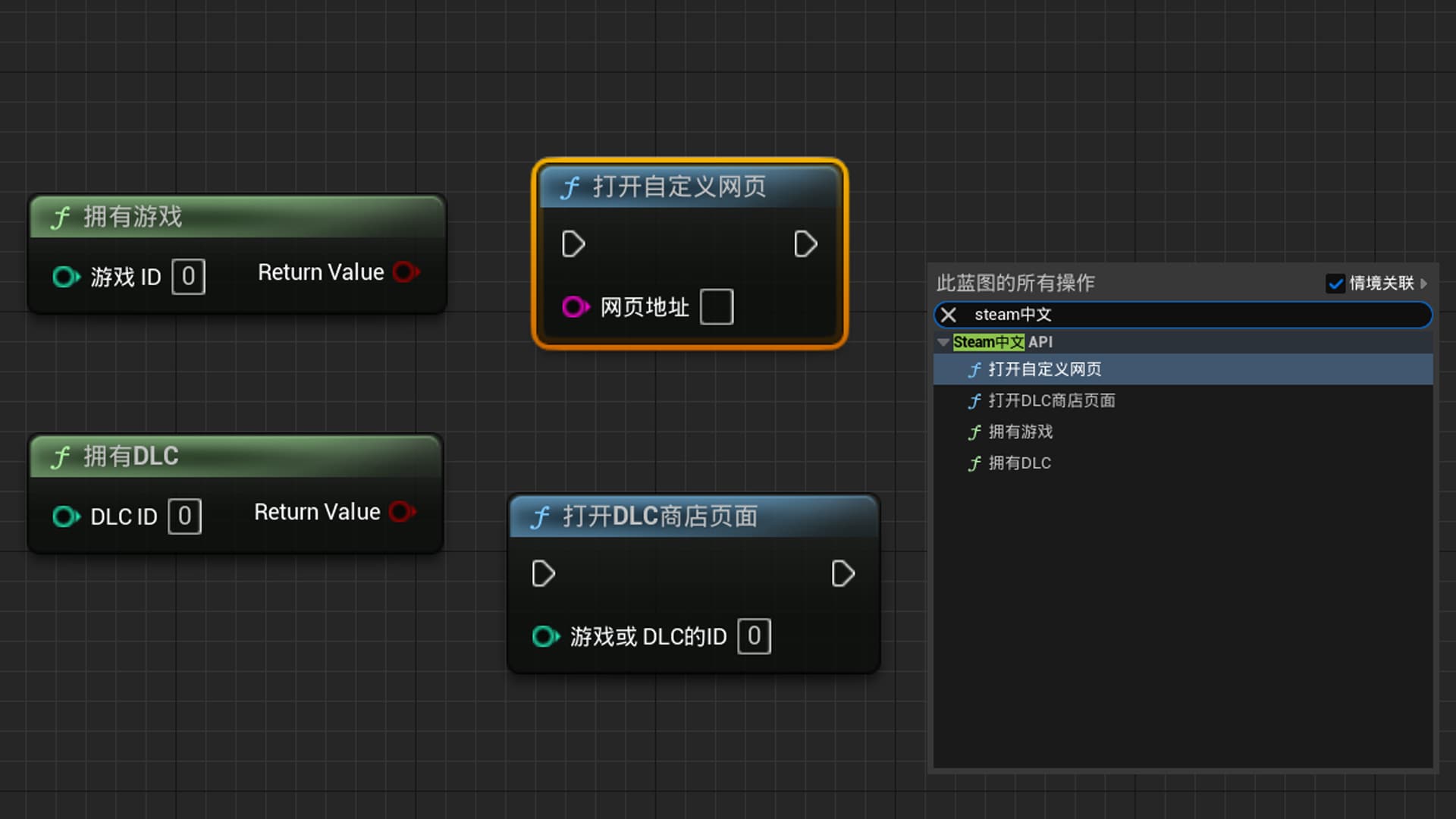The height and width of the screenshot is (819, 1456).
Task: Click execution output pin of 打开自定义网页 node
Action: [x=806, y=244]
